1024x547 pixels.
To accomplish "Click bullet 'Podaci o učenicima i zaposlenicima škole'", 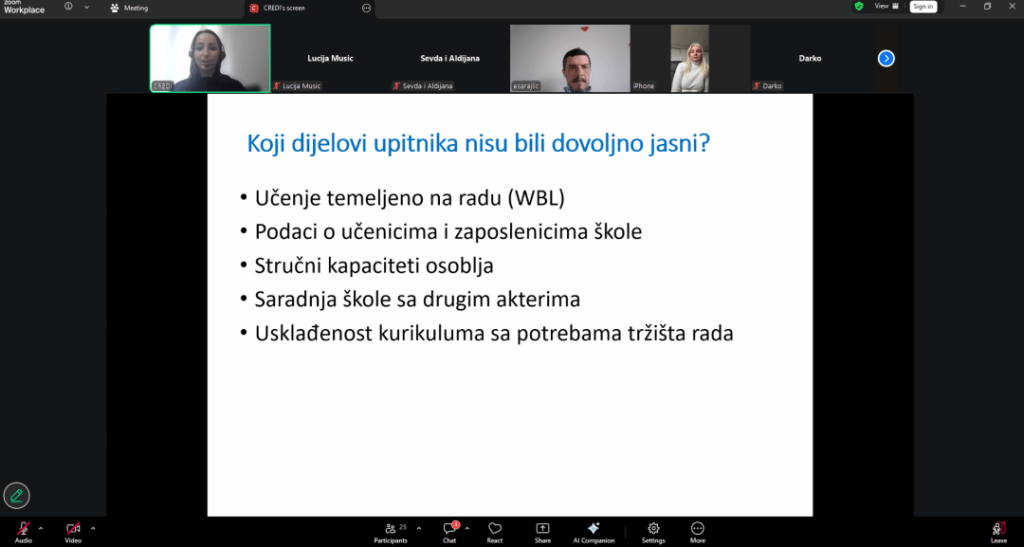I will tap(448, 232).
